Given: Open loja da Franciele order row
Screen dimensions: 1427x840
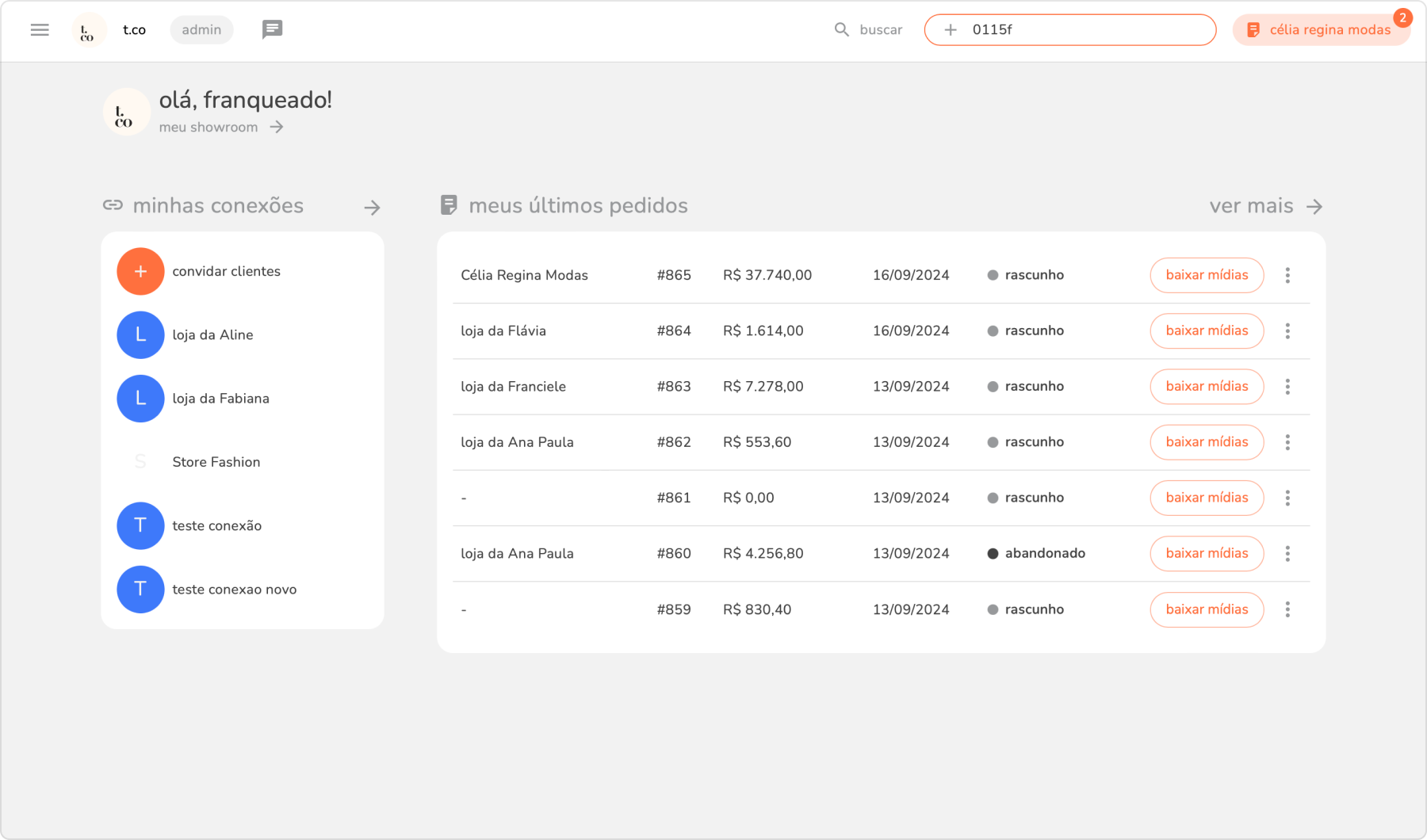Looking at the screenshot, I should pyautogui.click(x=513, y=387).
